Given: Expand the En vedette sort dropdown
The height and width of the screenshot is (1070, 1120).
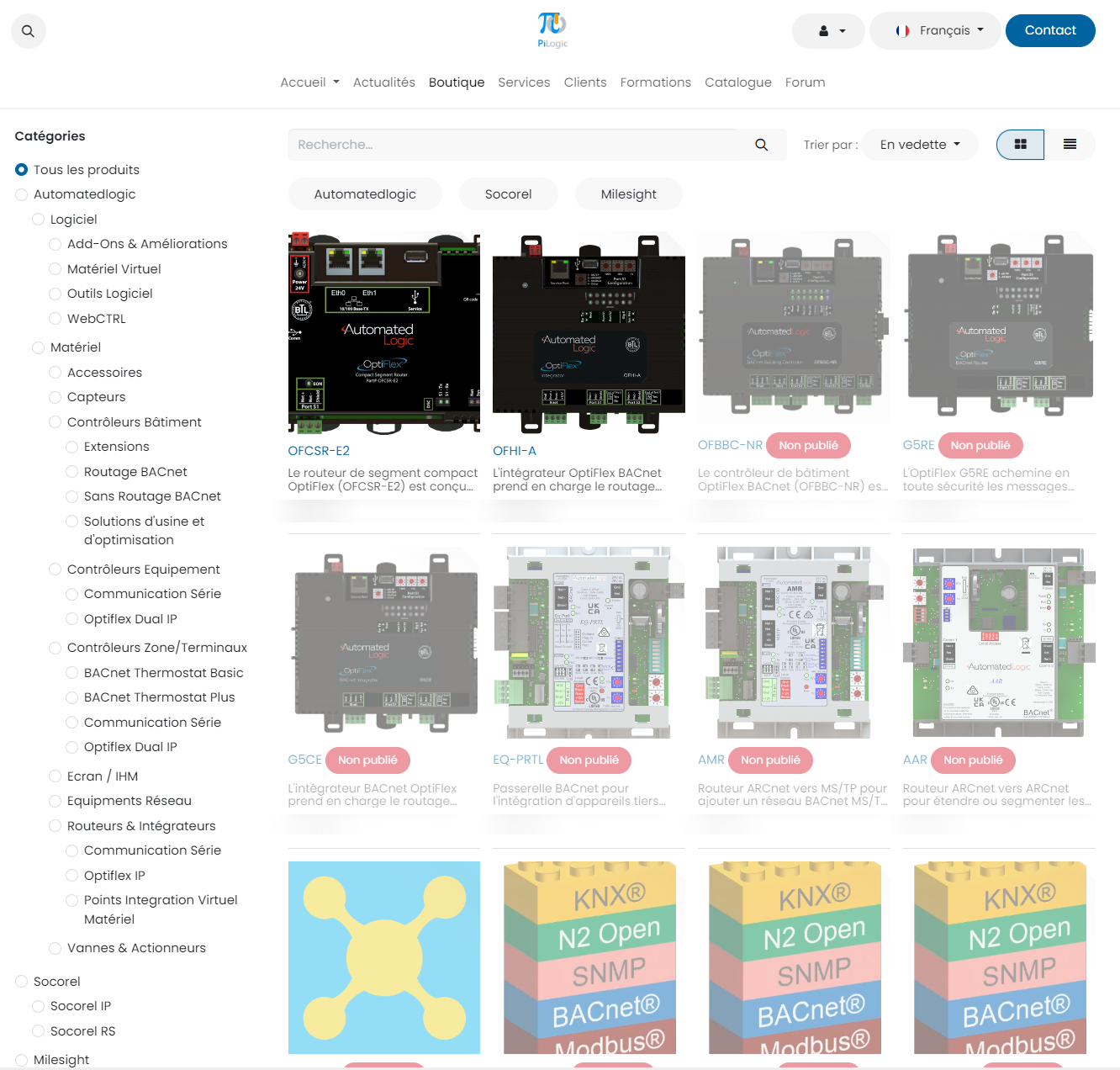Looking at the screenshot, I should tap(920, 145).
